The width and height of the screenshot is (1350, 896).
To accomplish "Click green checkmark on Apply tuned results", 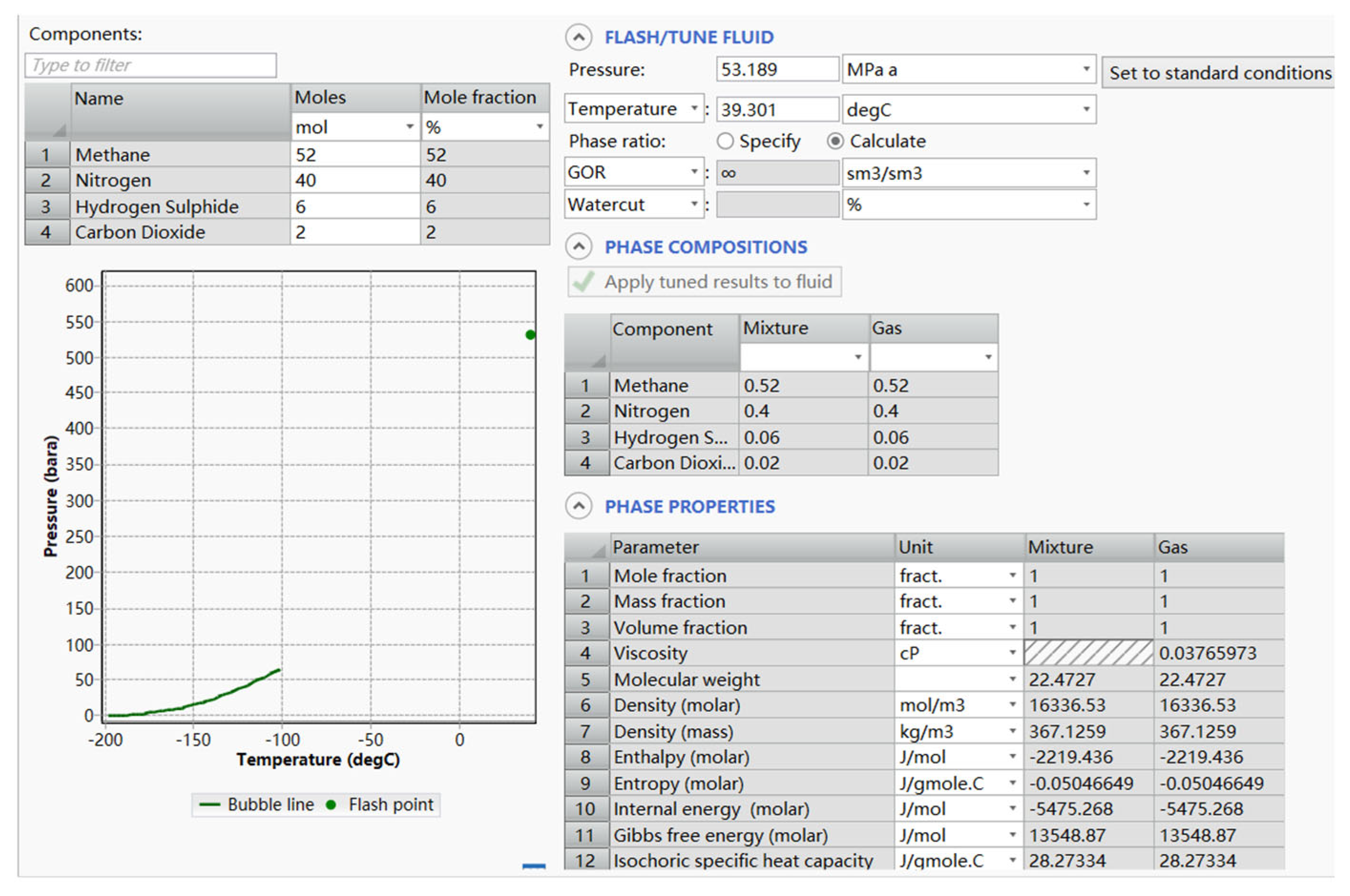I will [x=583, y=282].
